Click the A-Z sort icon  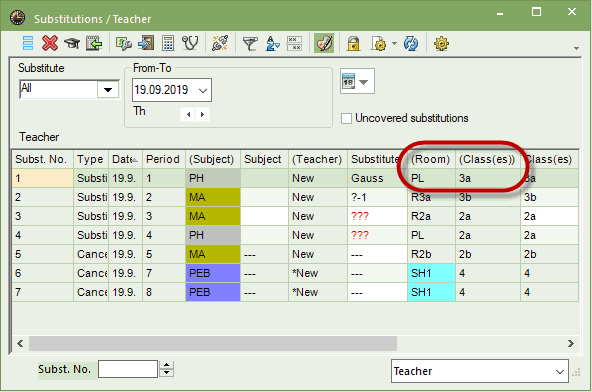coord(272,43)
